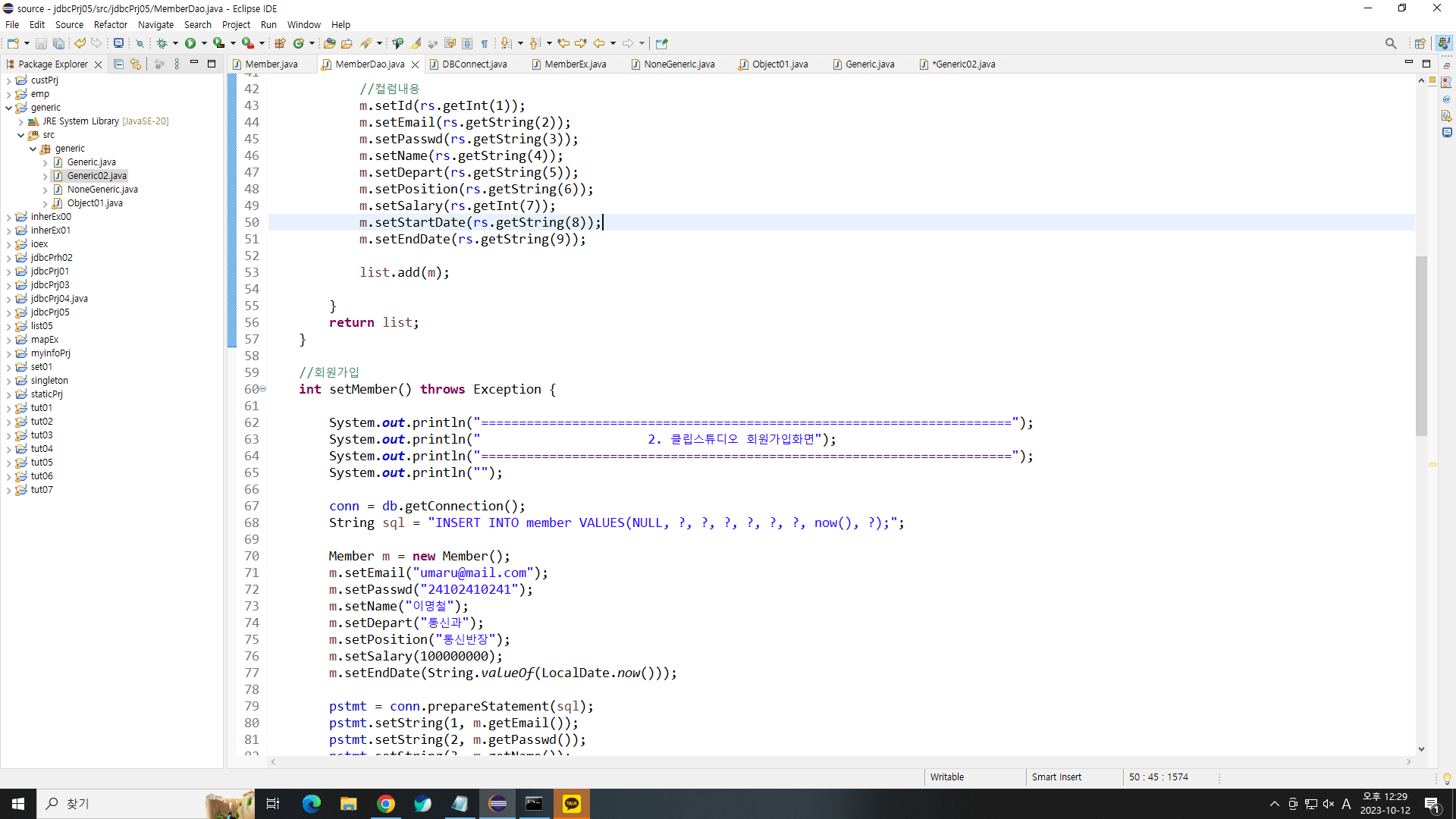Click the Open Type toolbar icon

[x=330, y=43]
